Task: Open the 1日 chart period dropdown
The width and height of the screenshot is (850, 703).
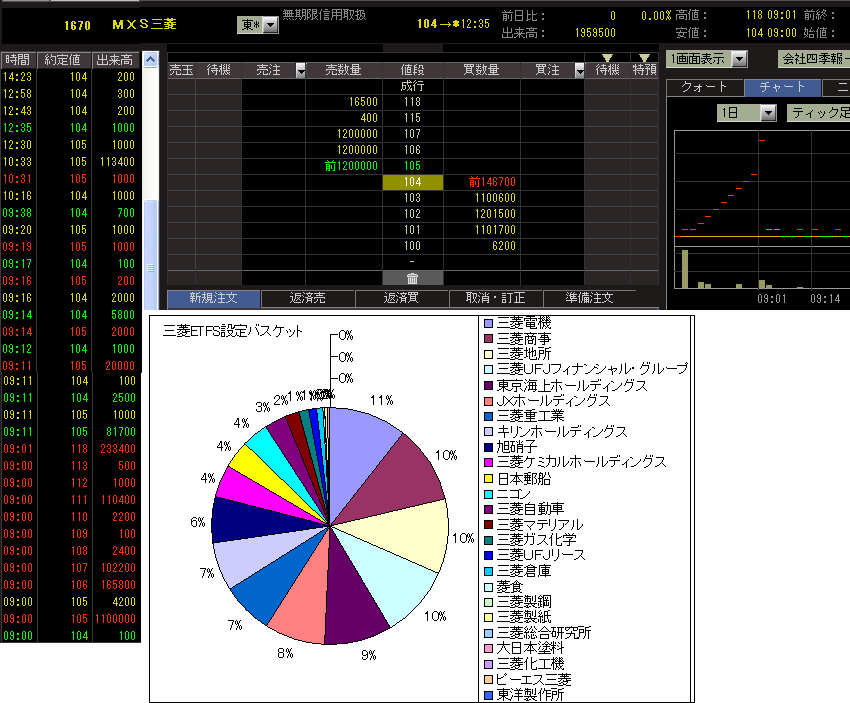Action: coord(767,113)
